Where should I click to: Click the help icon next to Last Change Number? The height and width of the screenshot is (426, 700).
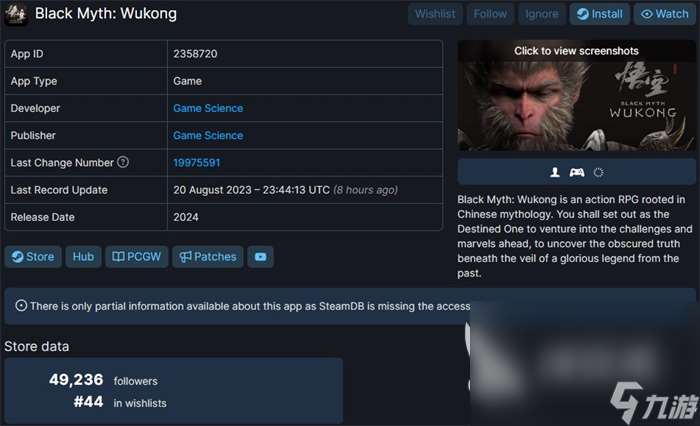click(123, 162)
